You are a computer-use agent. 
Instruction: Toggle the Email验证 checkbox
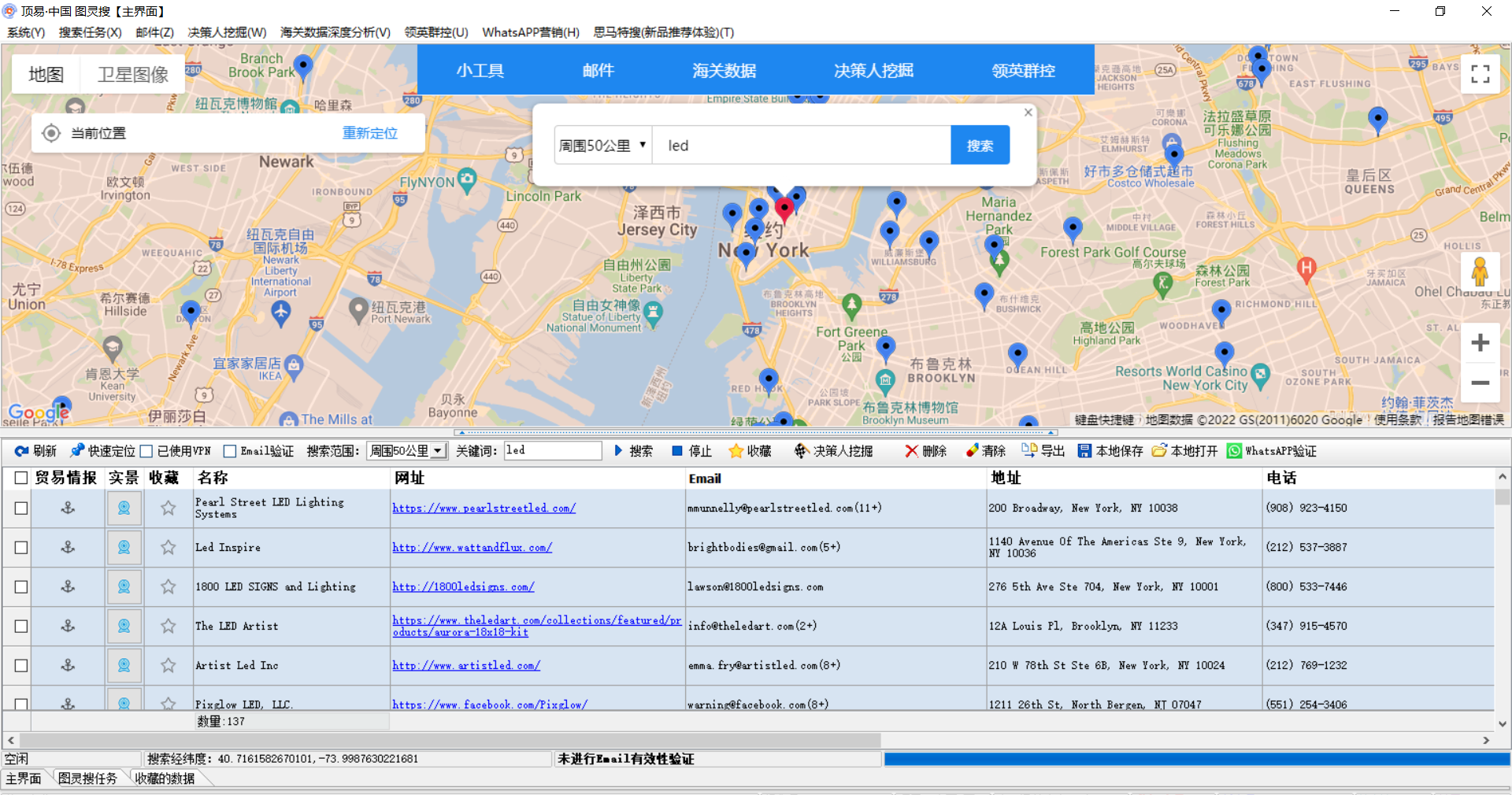coord(230,452)
